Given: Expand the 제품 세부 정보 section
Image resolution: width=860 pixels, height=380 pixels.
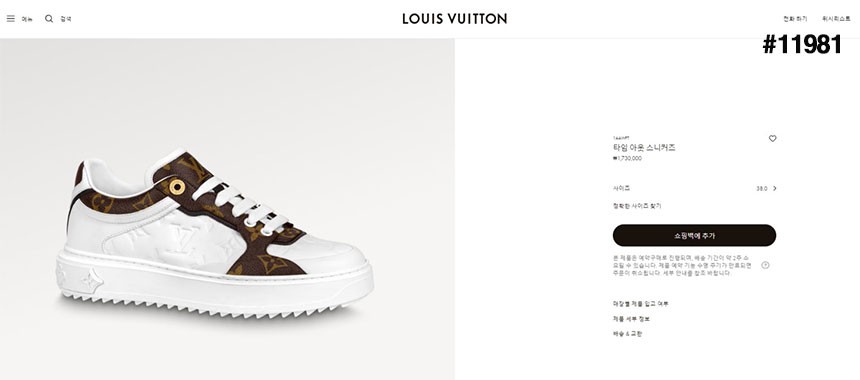Looking at the screenshot, I should [631, 319].
